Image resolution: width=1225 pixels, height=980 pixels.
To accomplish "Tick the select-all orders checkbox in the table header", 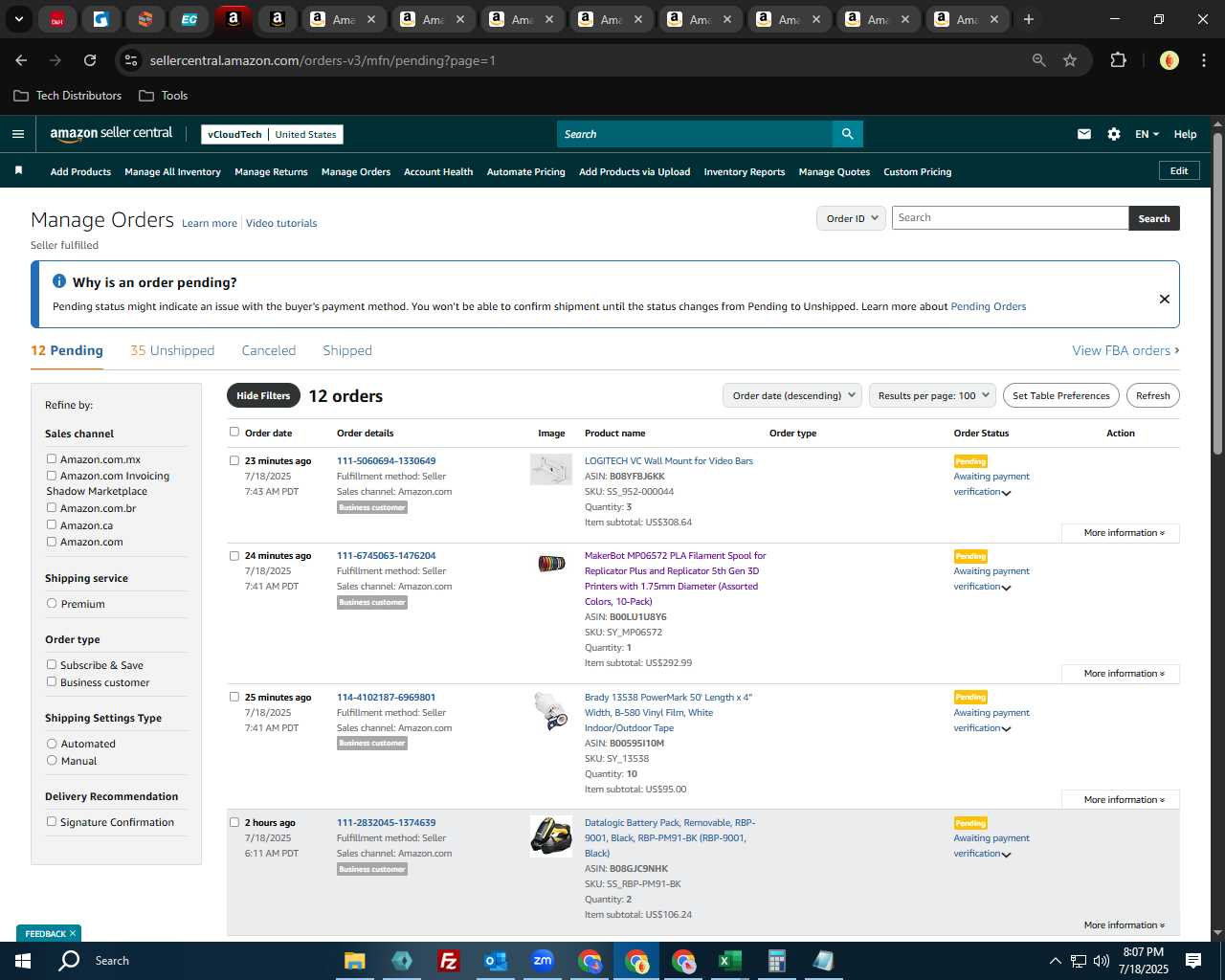I will 234,432.
